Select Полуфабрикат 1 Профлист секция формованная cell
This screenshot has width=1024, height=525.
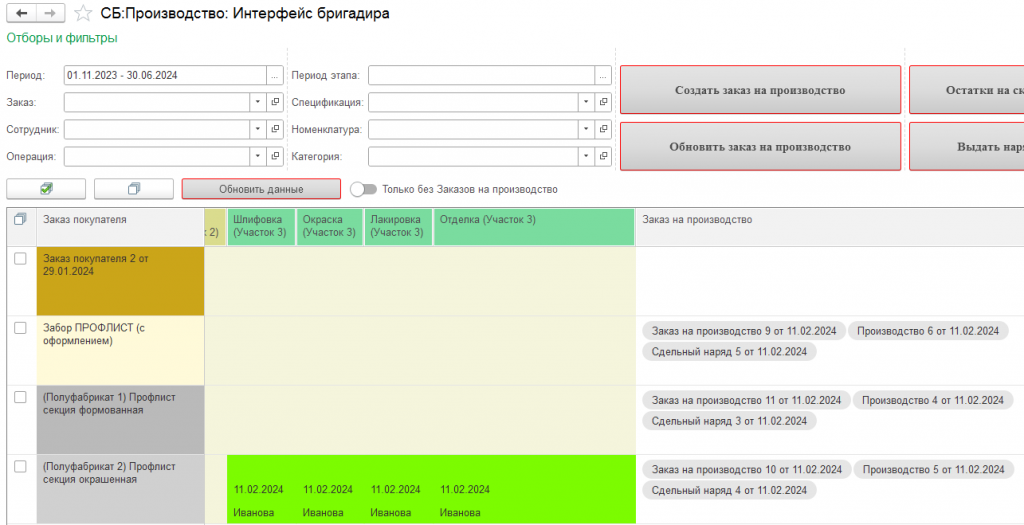click(120, 420)
